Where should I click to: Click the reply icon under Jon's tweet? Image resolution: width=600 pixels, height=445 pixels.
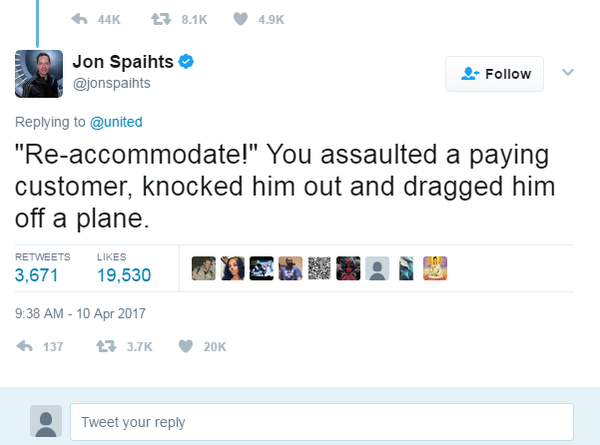pyautogui.click(x=25, y=346)
